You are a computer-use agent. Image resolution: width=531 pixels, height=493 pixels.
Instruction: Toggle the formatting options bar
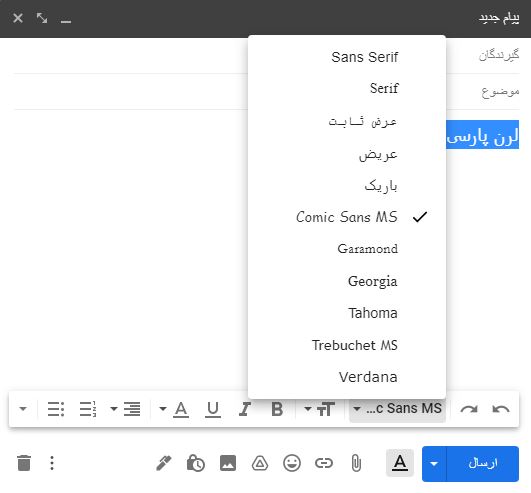(400, 463)
